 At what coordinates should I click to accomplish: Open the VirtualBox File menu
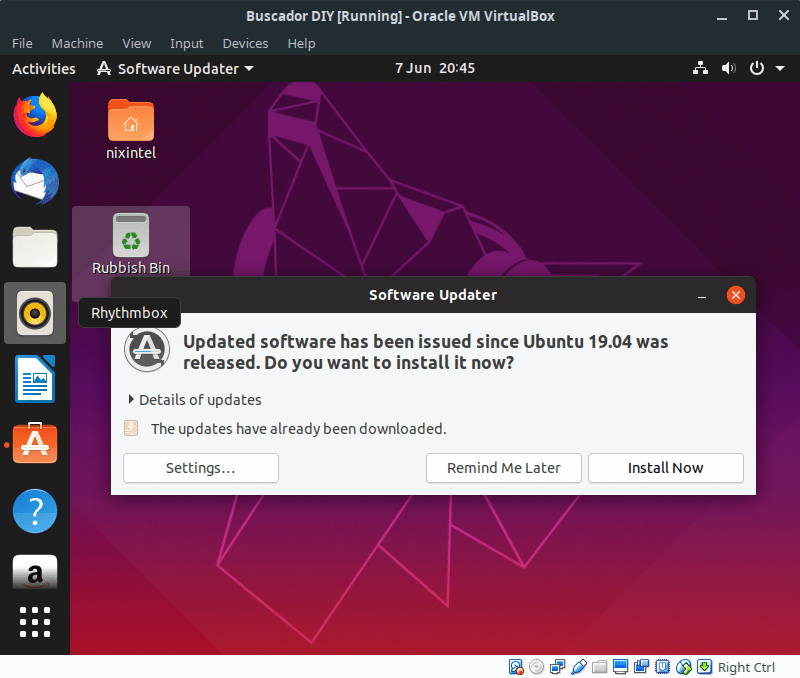click(22, 44)
